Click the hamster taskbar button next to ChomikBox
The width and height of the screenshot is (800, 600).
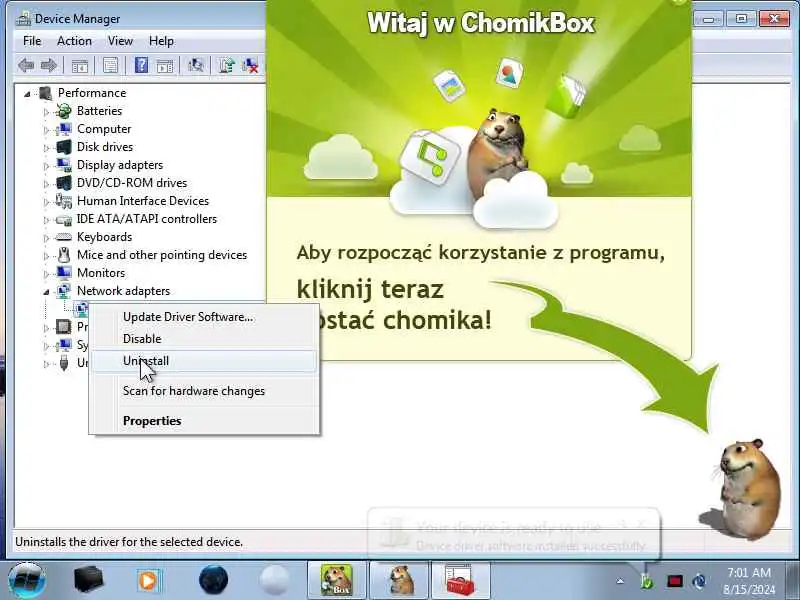tap(399, 581)
